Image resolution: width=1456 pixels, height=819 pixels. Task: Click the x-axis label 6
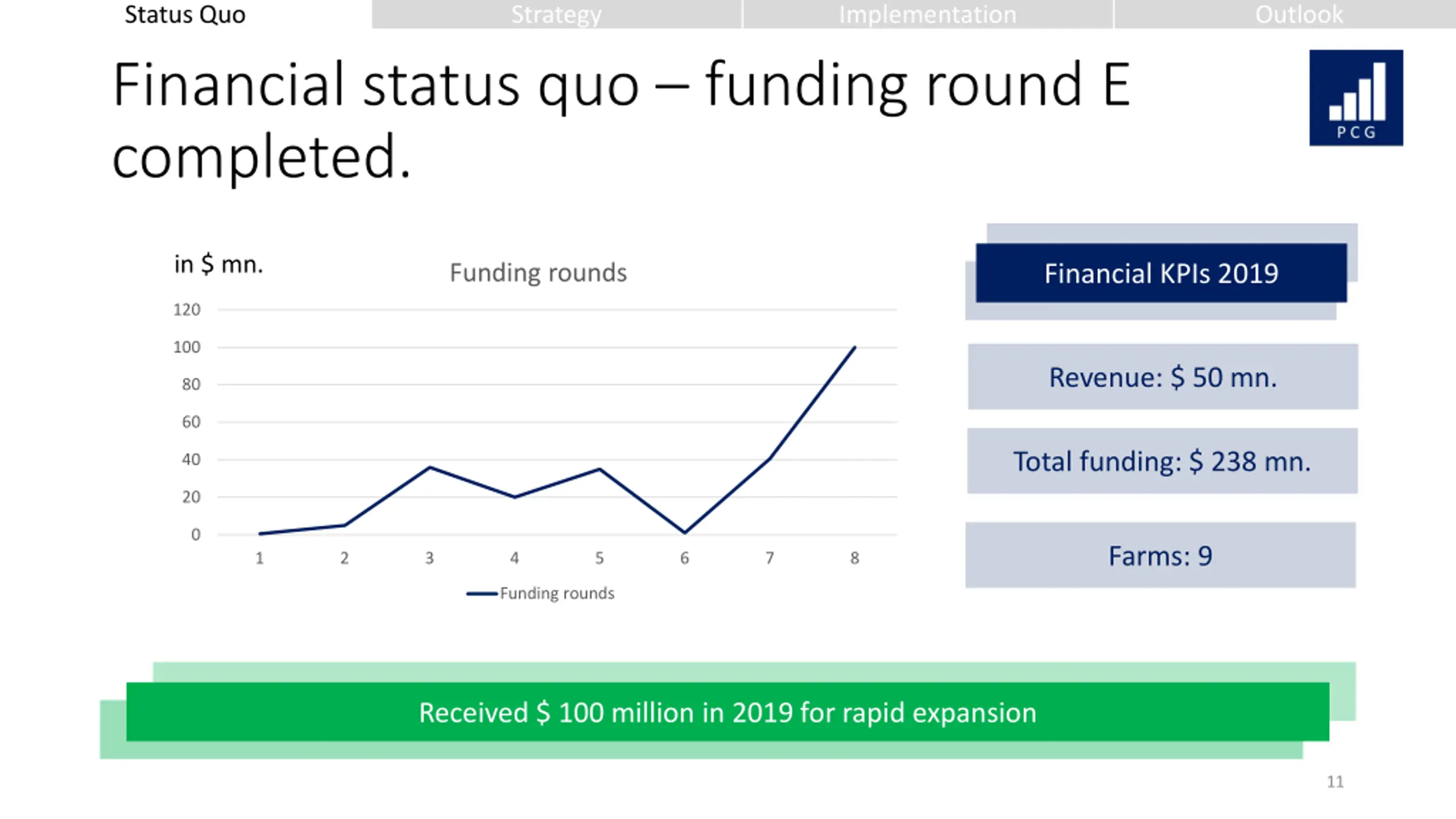tap(684, 559)
